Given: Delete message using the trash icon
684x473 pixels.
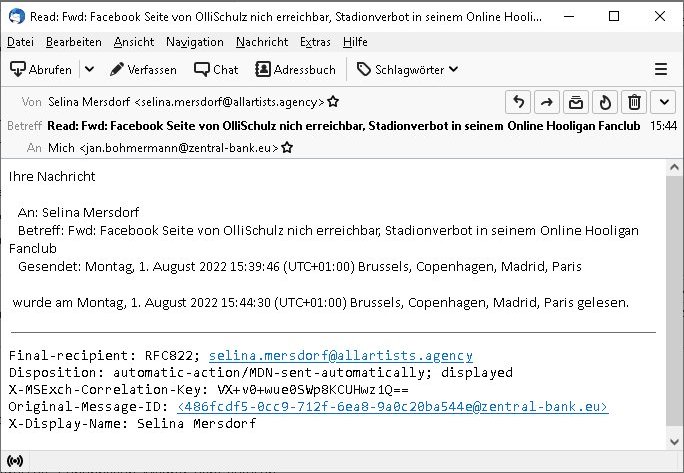Looking at the screenshot, I should point(634,102).
